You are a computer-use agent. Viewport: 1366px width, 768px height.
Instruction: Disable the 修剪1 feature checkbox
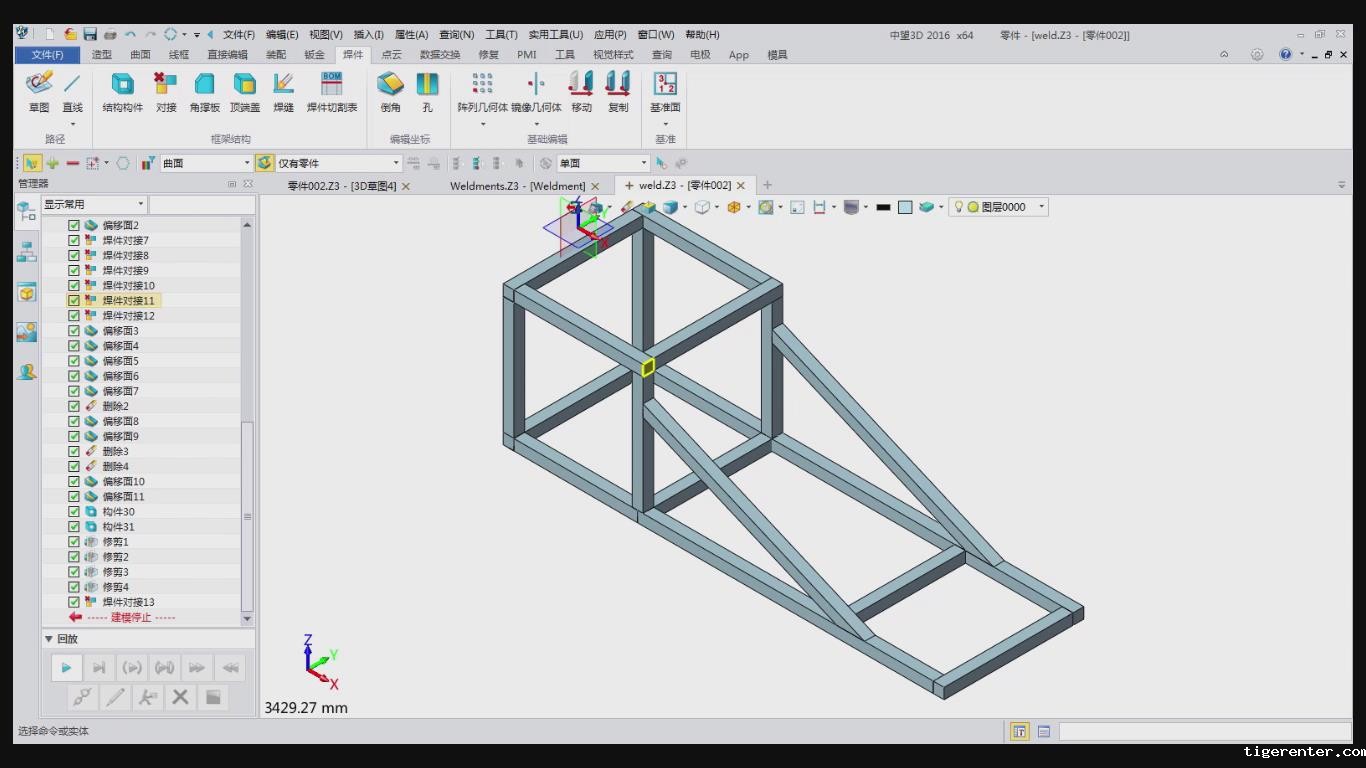click(x=74, y=542)
